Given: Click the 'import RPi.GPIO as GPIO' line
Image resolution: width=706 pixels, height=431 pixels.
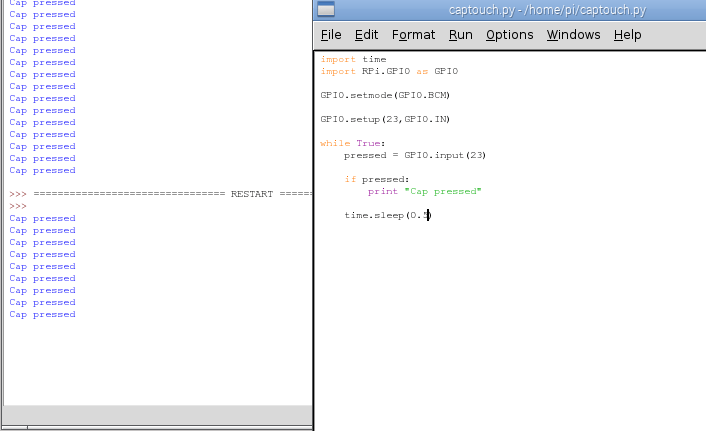Looking at the screenshot, I should pyautogui.click(x=389, y=71).
